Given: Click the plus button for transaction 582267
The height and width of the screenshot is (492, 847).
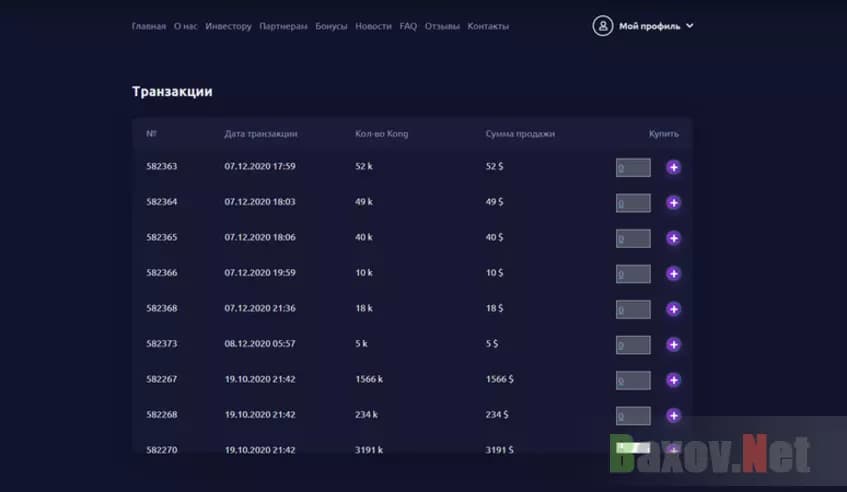Looking at the screenshot, I should click(673, 380).
